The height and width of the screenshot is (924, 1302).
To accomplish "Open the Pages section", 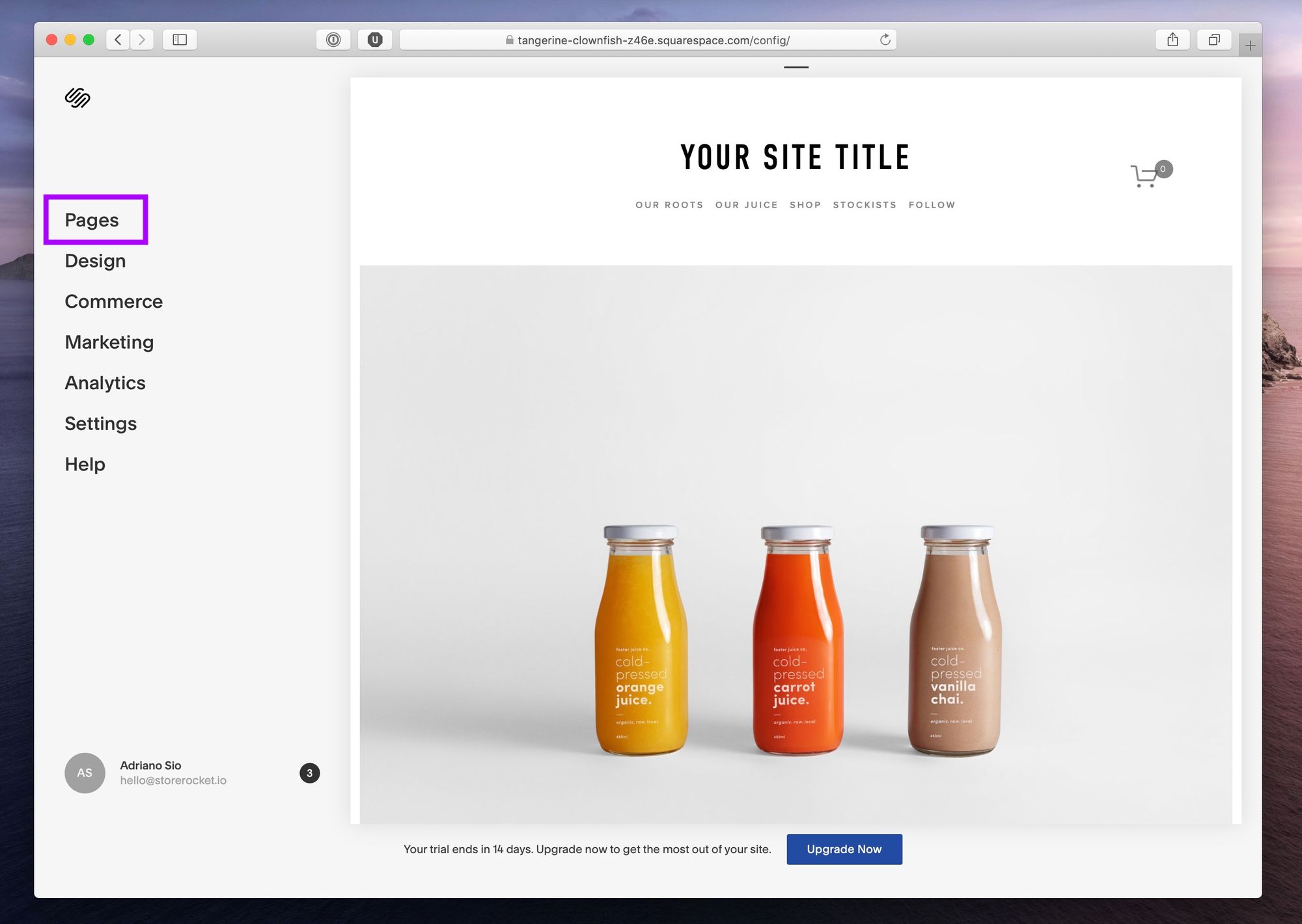I will 92,220.
